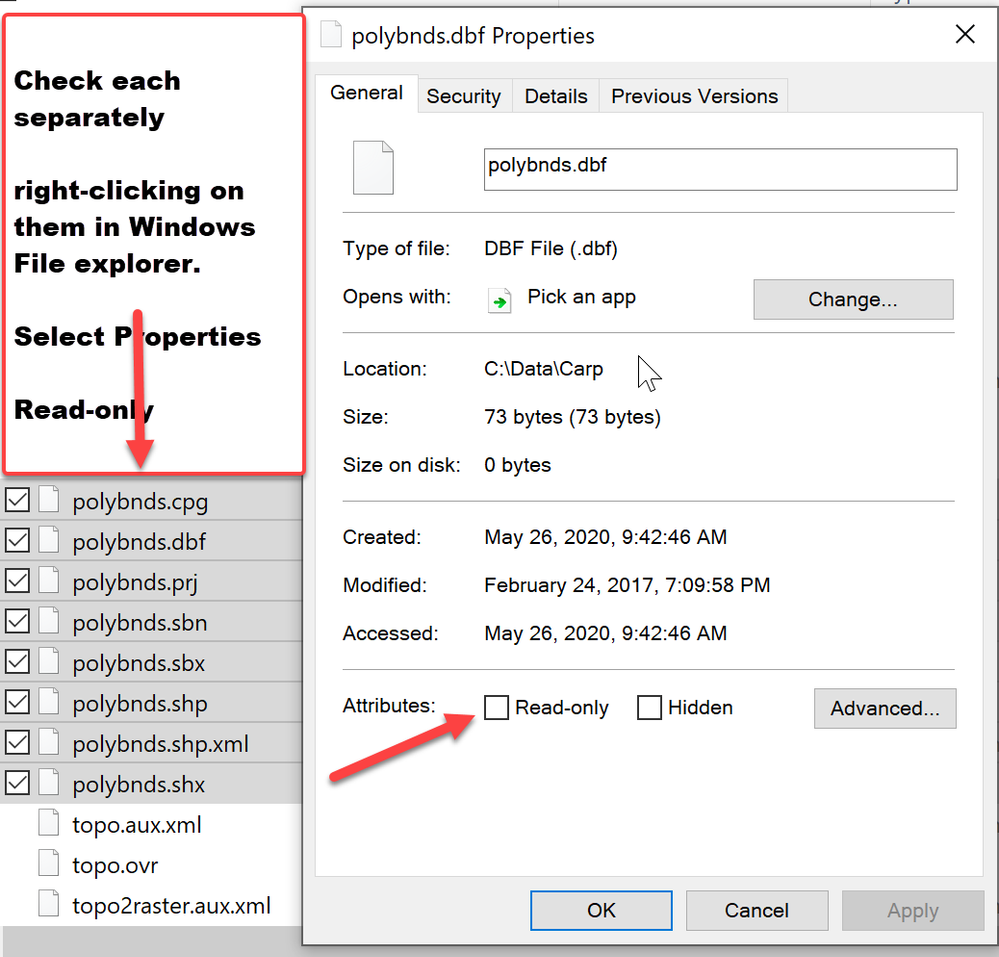Image resolution: width=999 pixels, height=957 pixels.
Task: Click the Pick an app icon
Action: (x=500, y=299)
